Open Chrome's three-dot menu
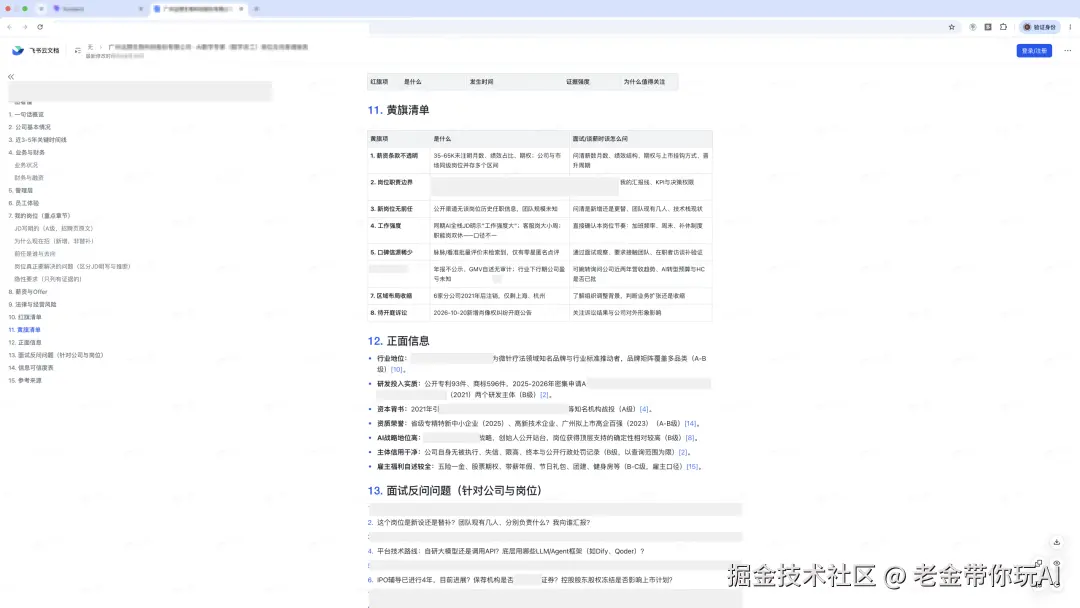Image resolution: width=1080 pixels, height=608 pixels. [x=1070, y=27]
